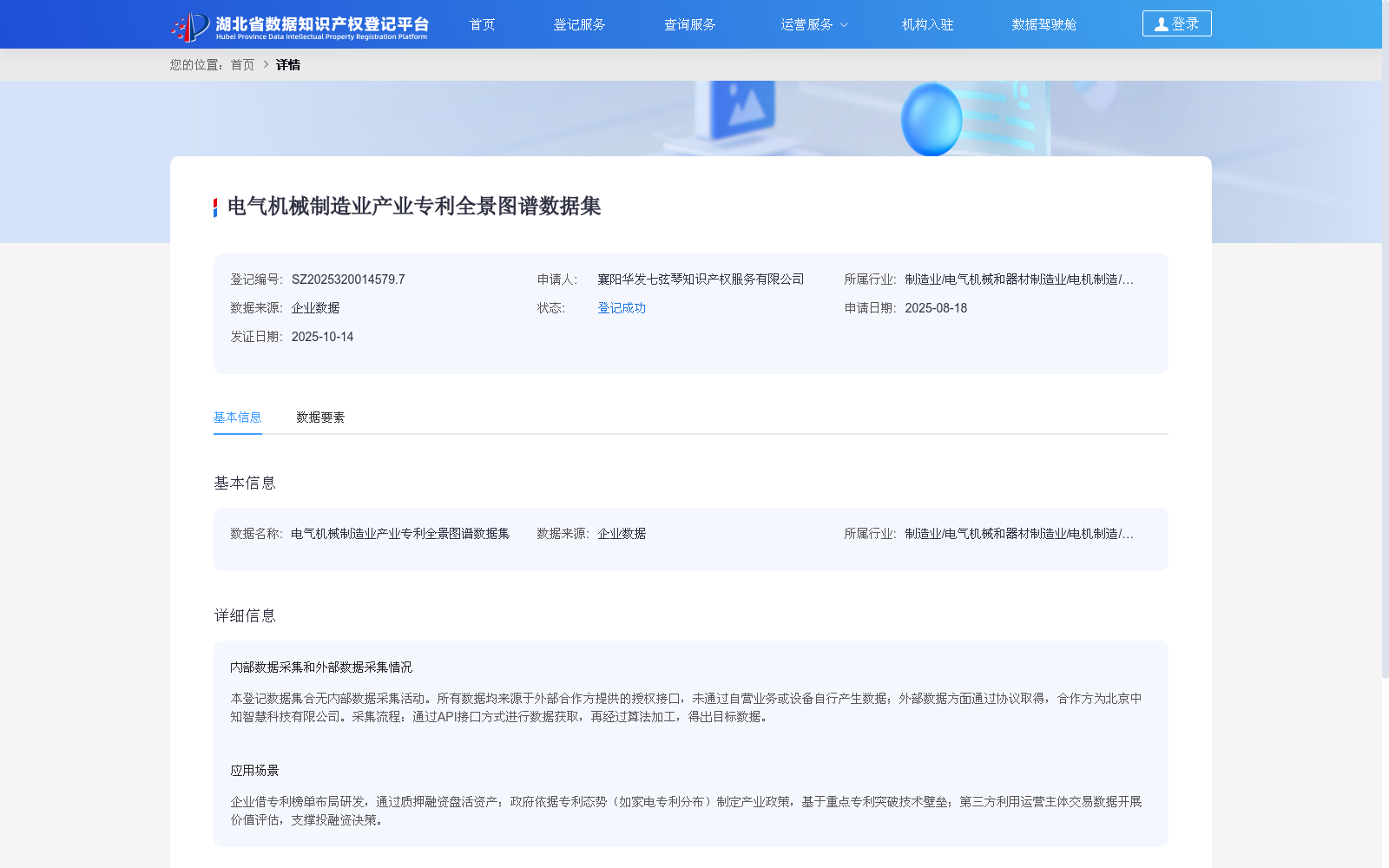
Task: Click the 登录 login button
Action: 1176,23
